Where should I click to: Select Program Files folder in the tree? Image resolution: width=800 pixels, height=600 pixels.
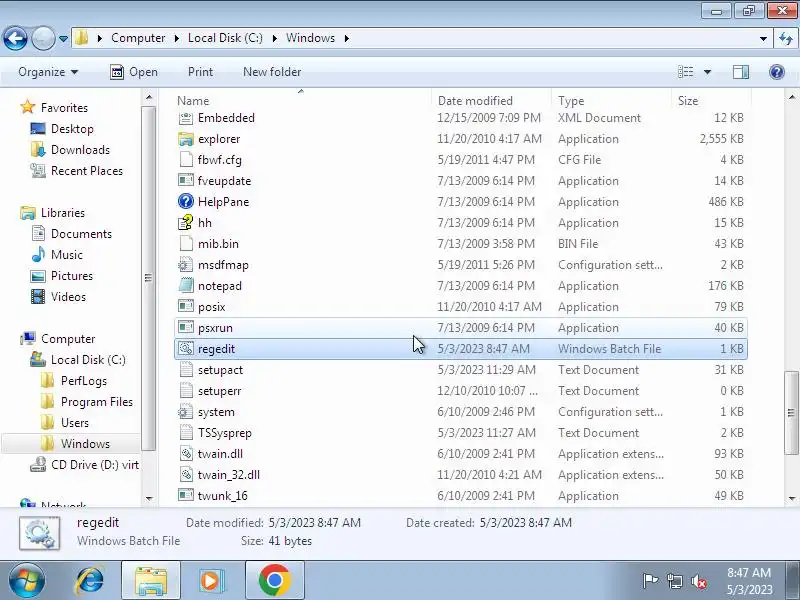coord(96,402)
